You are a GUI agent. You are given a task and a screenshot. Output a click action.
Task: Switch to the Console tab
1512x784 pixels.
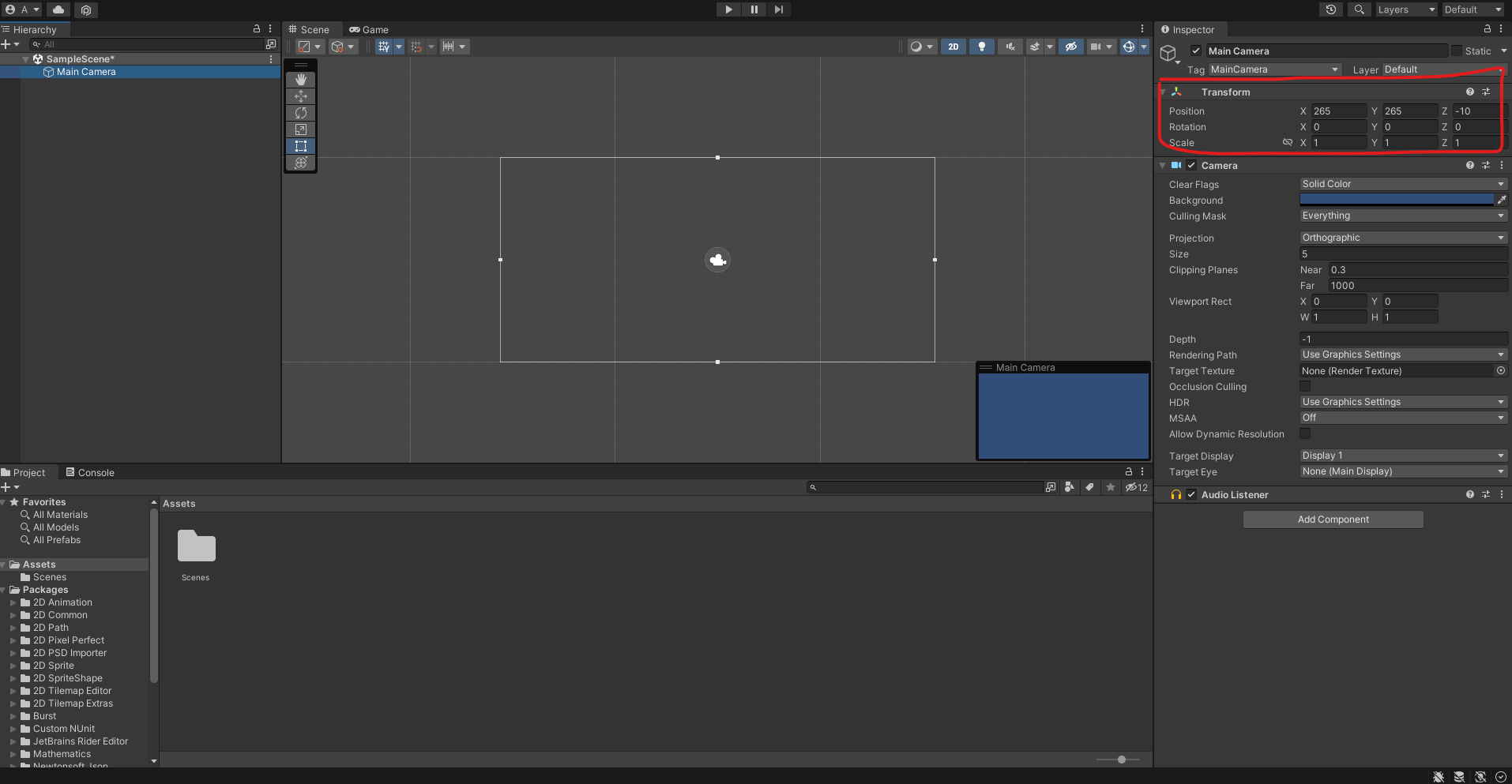[x=90, y=472]
